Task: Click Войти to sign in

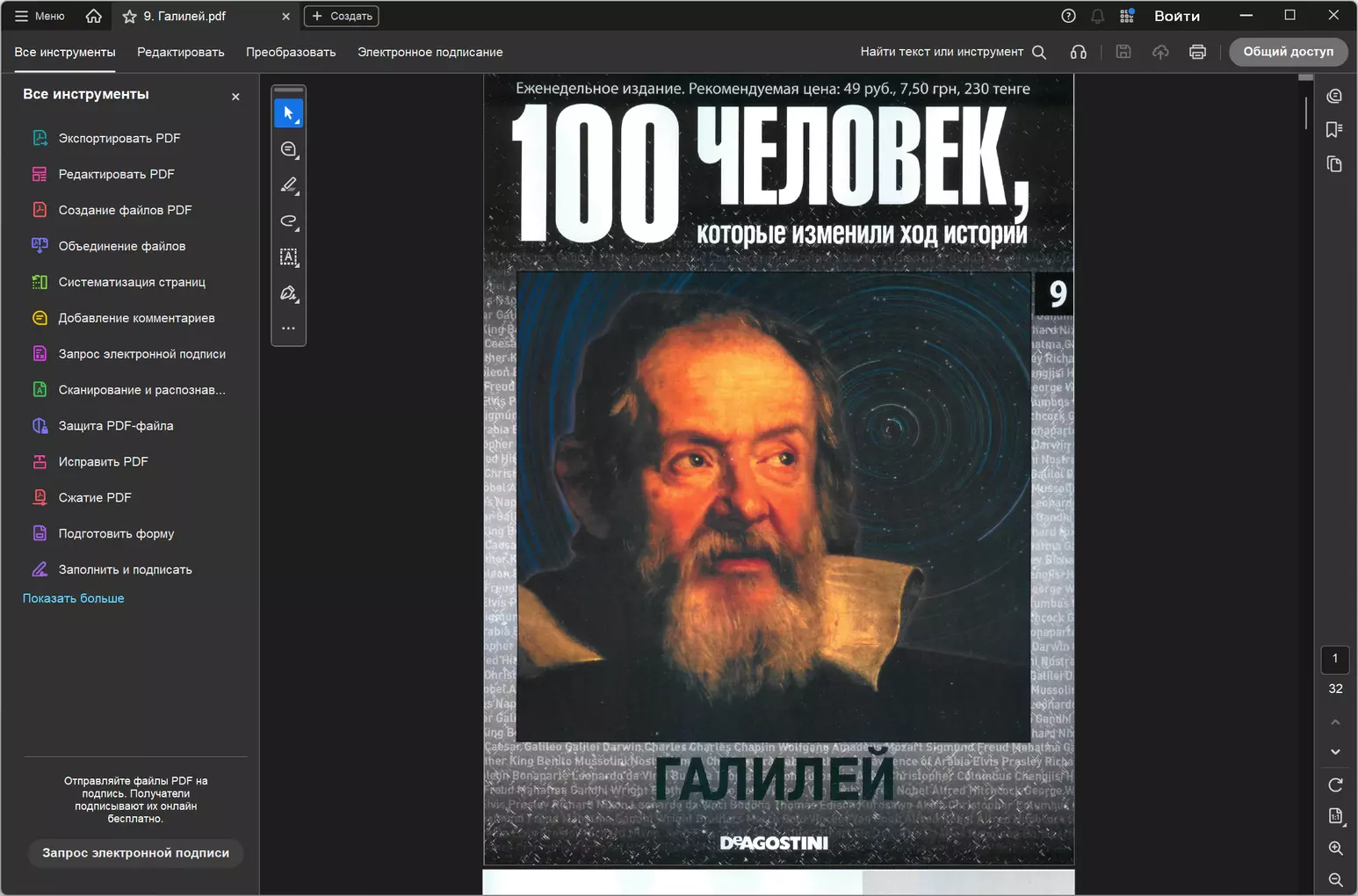Action: pos(1177,16)
